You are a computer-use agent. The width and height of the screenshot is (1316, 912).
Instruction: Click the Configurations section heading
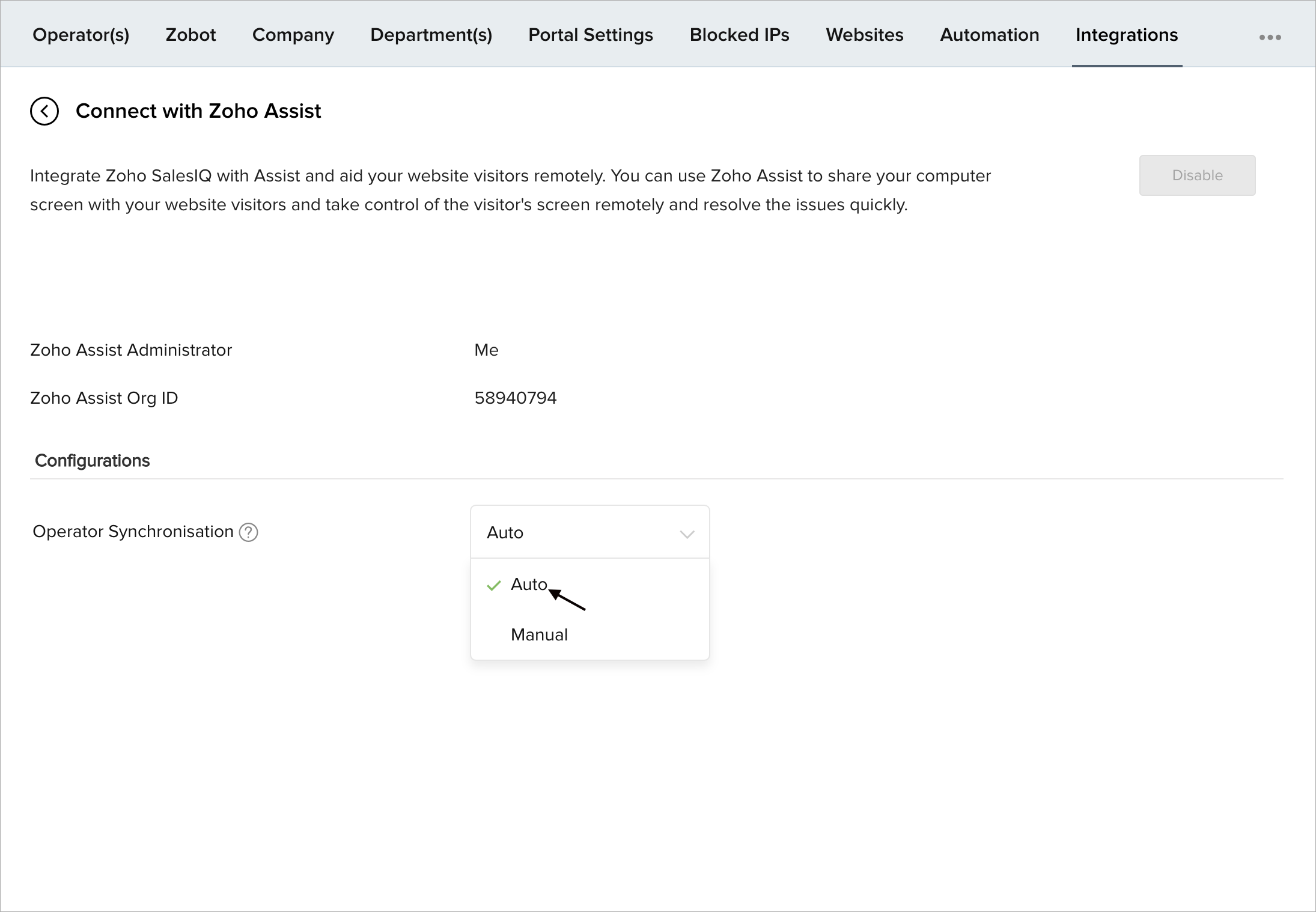(92, 461)
